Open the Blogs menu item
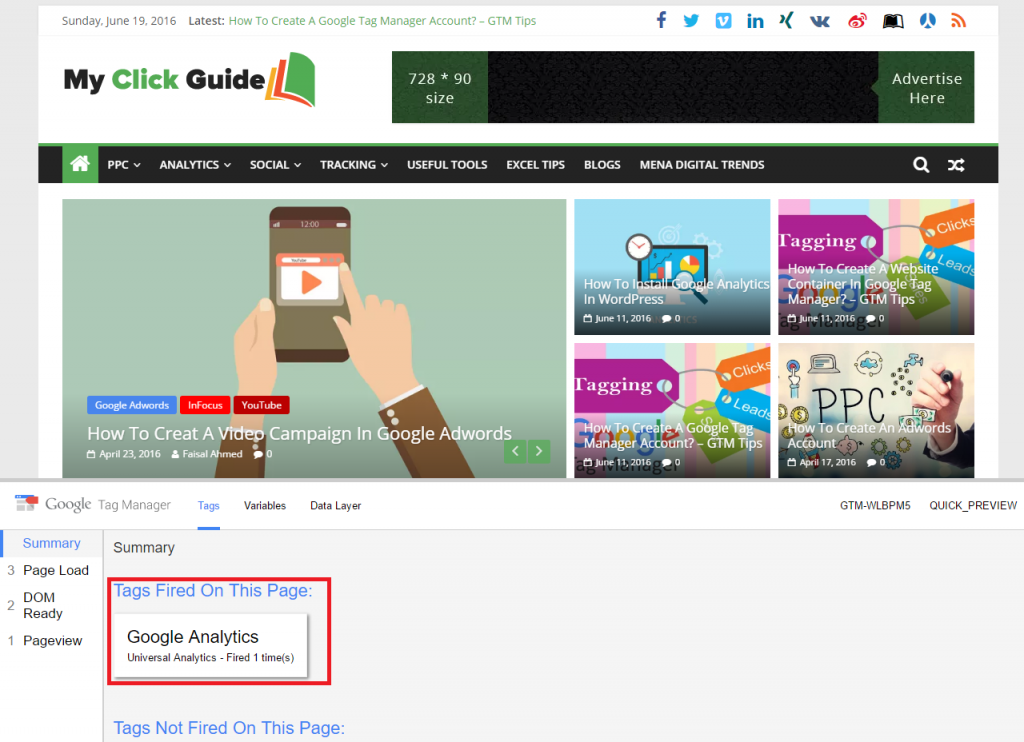 602,165
